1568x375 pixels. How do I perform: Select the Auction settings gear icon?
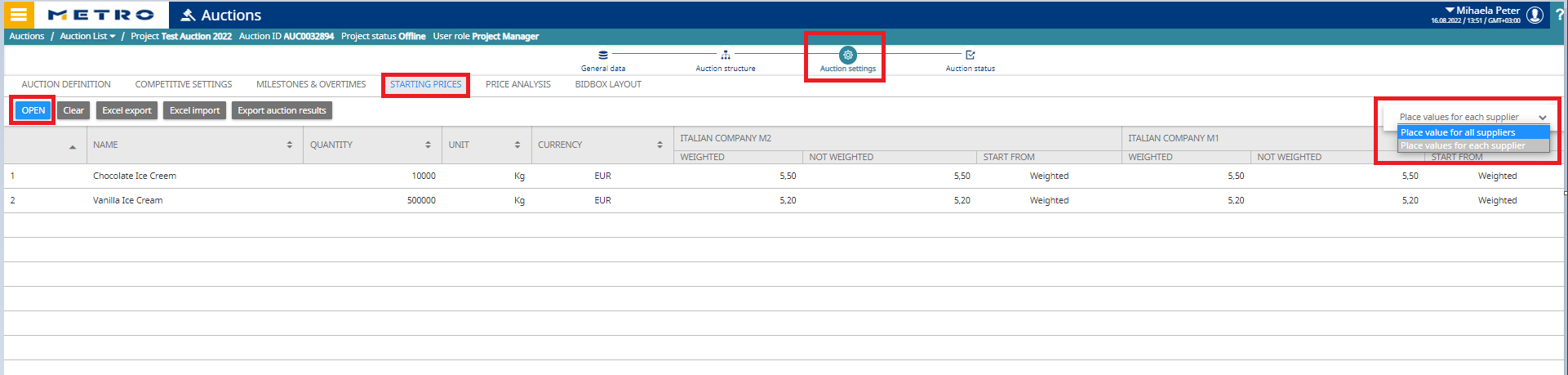[x=848, y=55]
